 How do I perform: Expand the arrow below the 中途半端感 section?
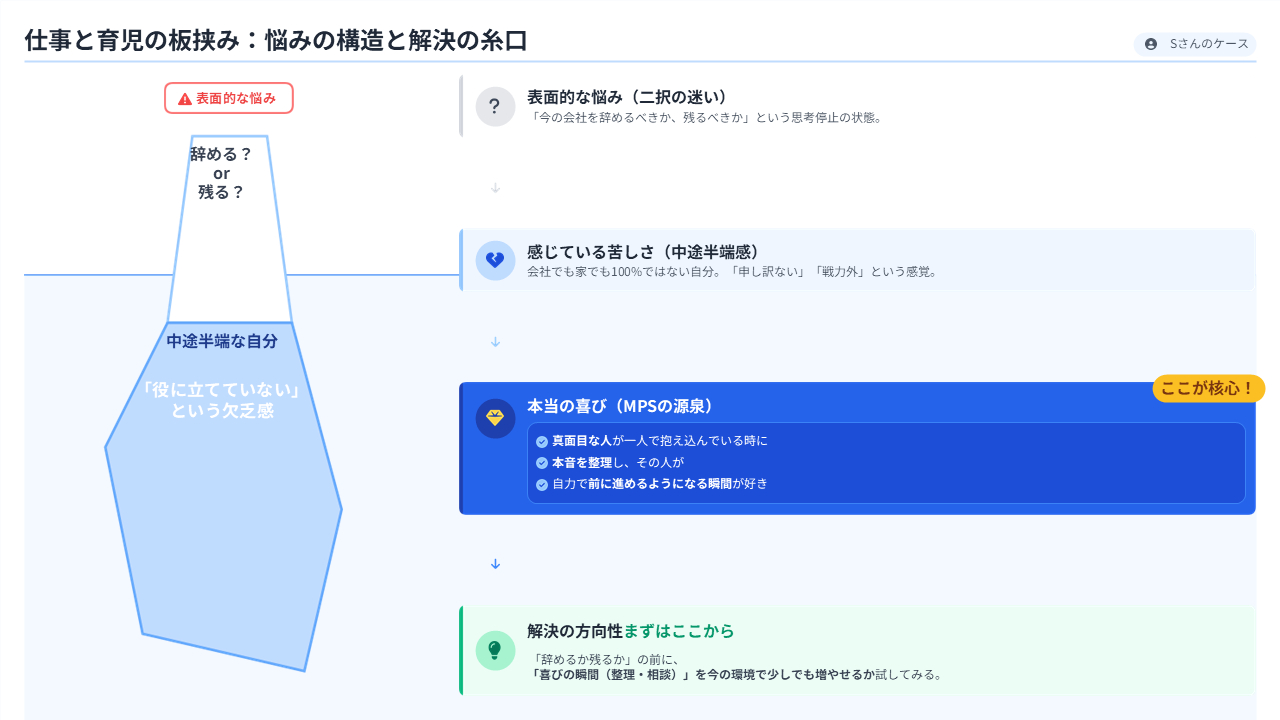pos(494,341)
